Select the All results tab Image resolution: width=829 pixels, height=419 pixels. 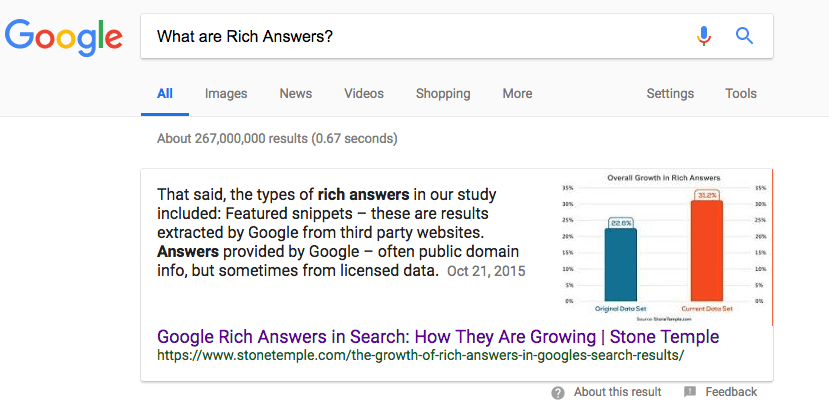[165, 94]
